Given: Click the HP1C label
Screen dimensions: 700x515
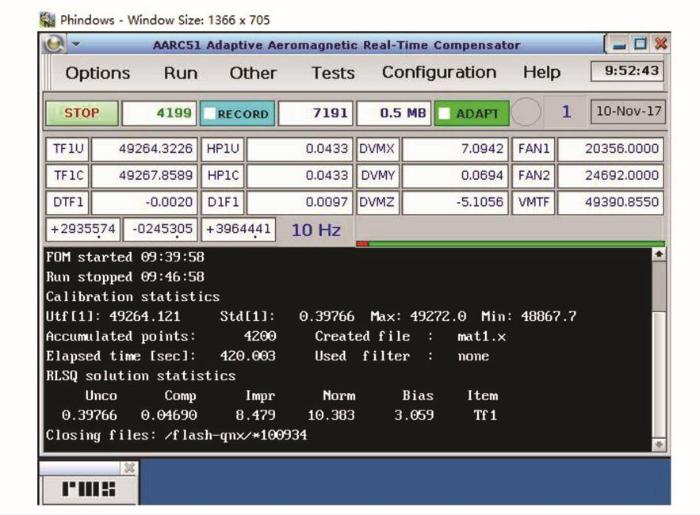Looking at the screenshot, I should [x=222, y=176].
